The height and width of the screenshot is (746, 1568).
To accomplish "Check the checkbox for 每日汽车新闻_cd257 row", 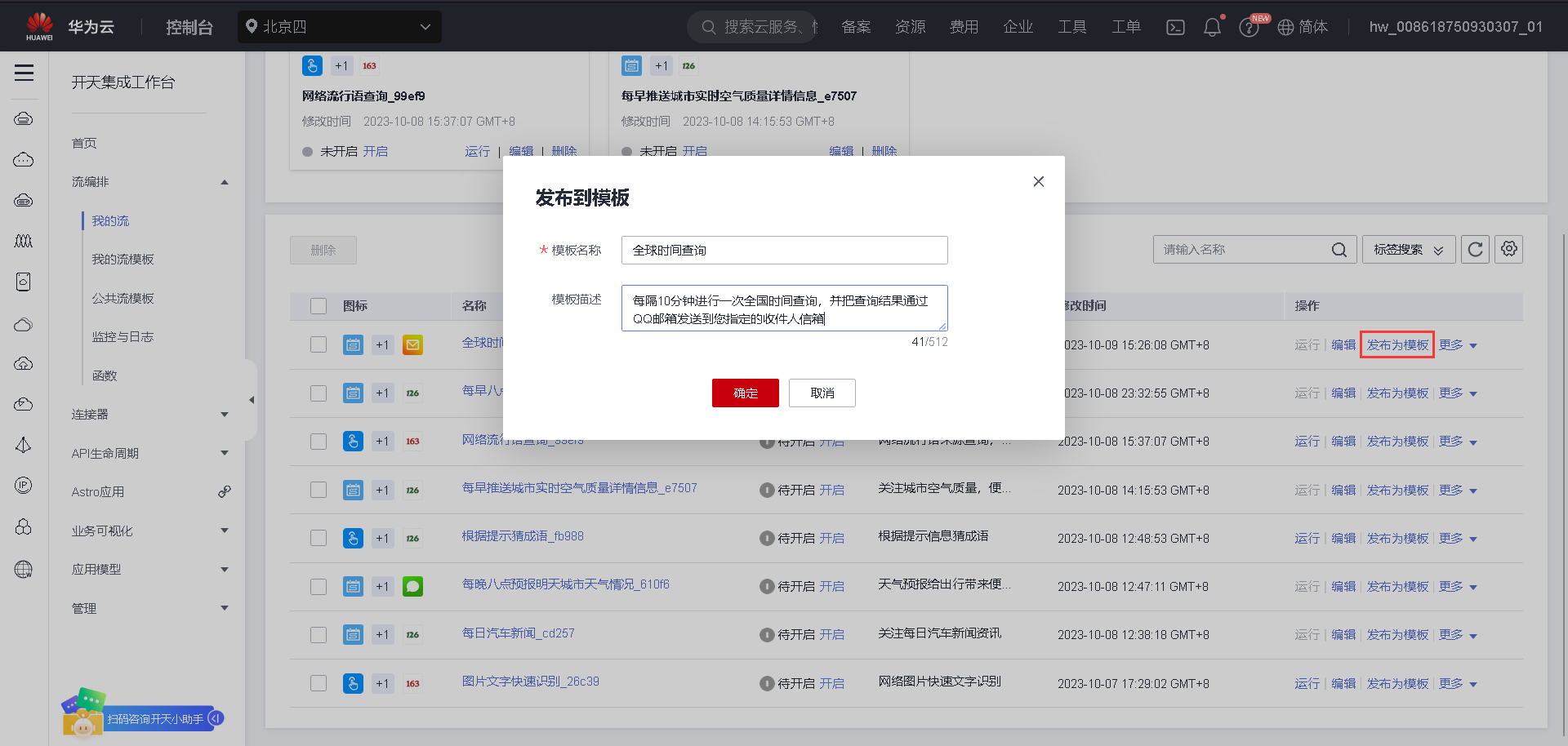I will point(318,634).
